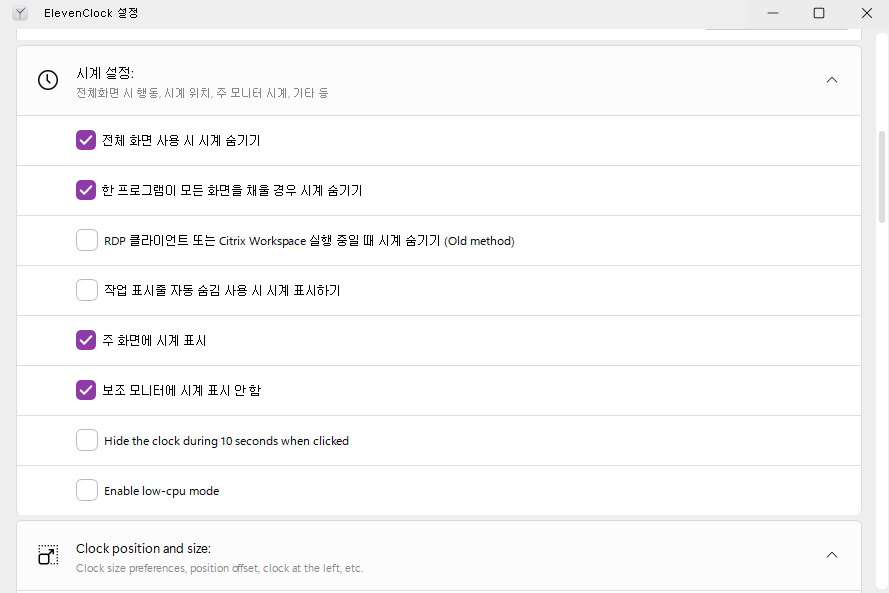Click the 시계 설정: section title
Screen dimensions: 889x593
[105, 73]
